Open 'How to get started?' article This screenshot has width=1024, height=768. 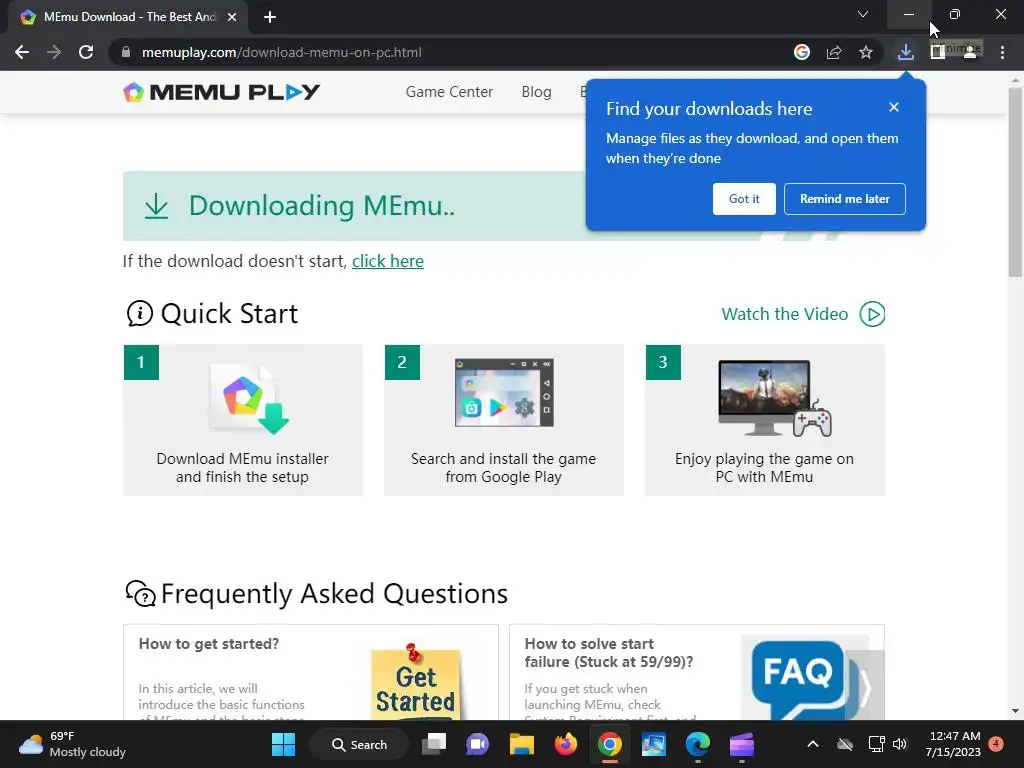[x=209, y=644]
